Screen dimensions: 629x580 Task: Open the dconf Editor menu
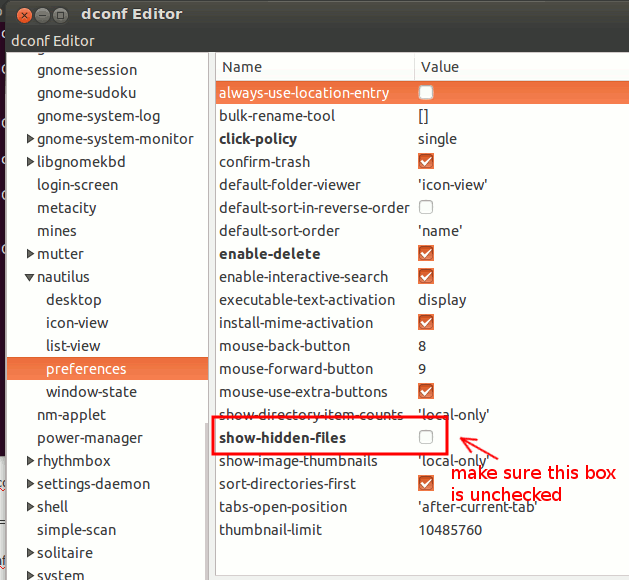[x=53, y=41]
